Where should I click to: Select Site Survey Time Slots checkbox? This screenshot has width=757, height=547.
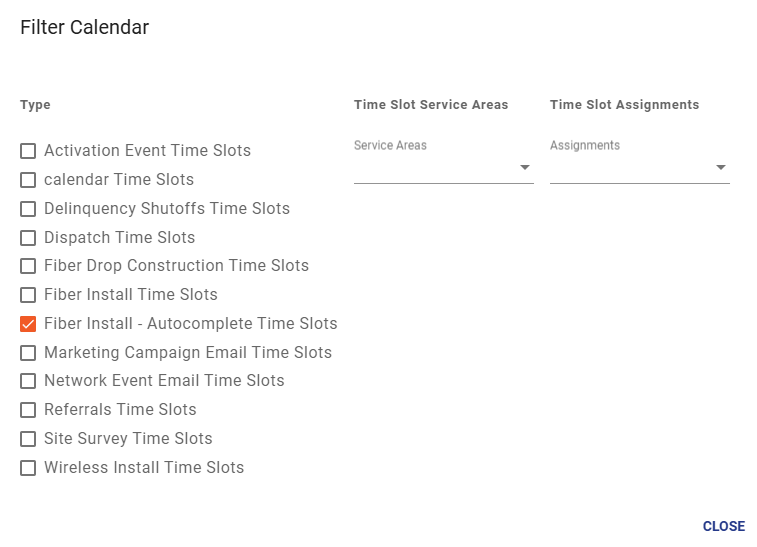click(28, 439)
